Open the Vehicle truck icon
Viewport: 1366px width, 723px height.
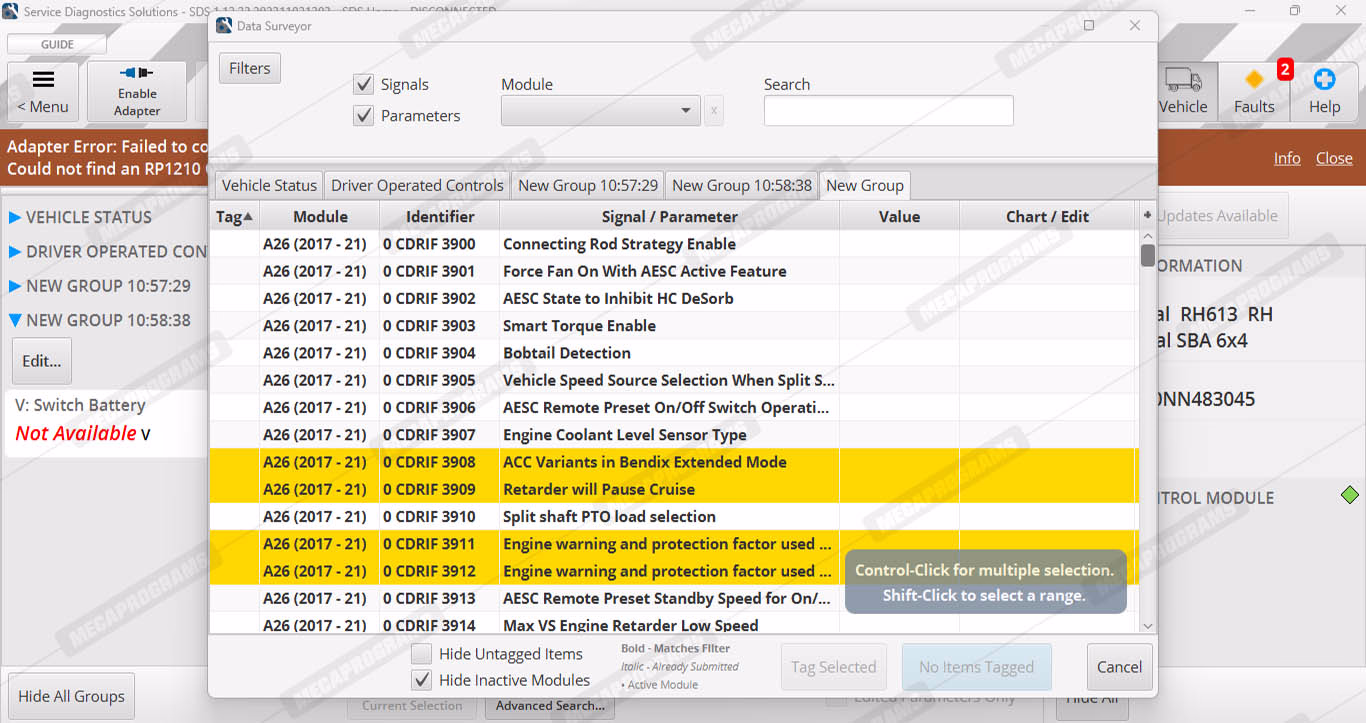pyautogui.click(x=1183, y=80)
